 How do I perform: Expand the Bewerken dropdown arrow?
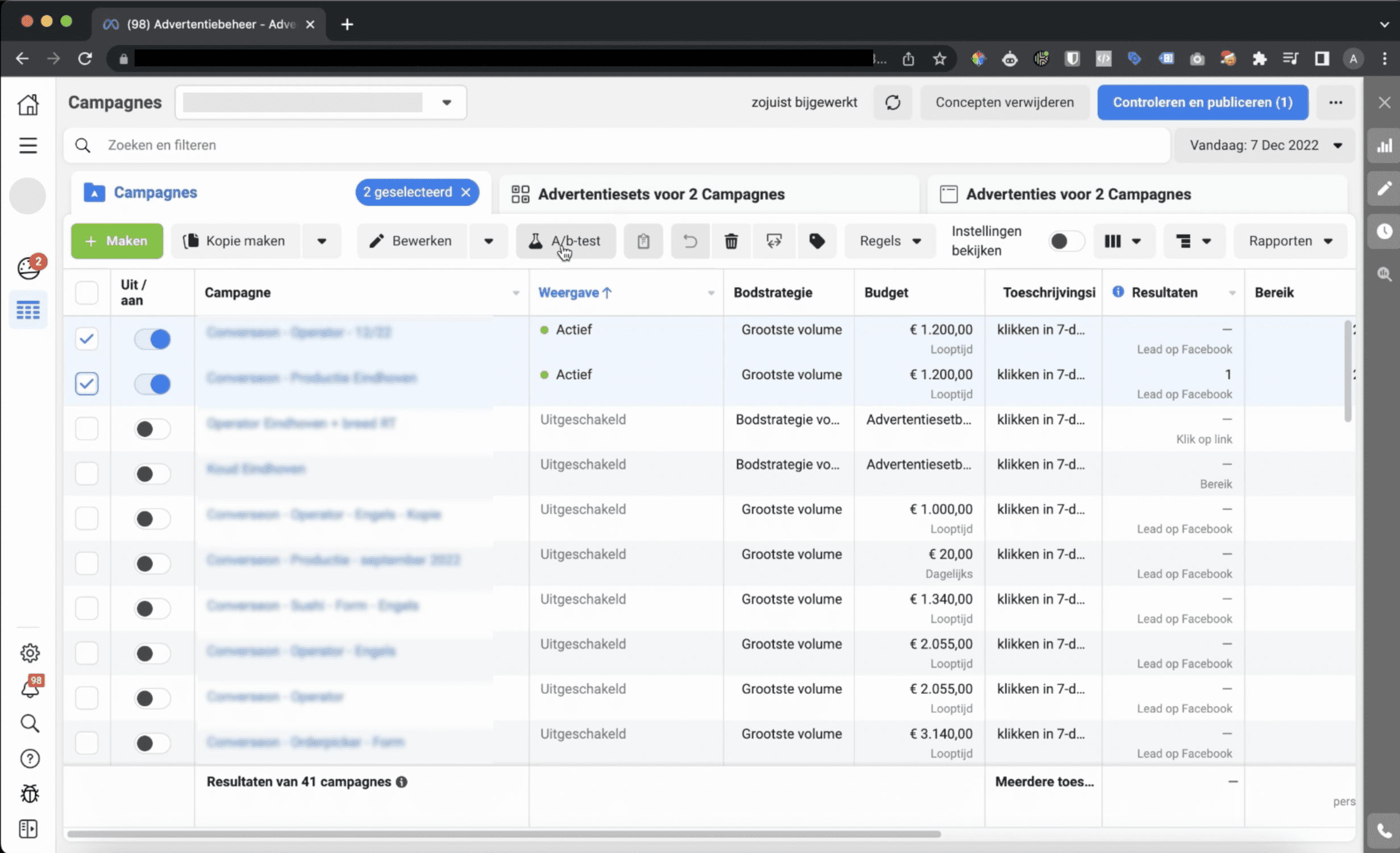(488, 241)
